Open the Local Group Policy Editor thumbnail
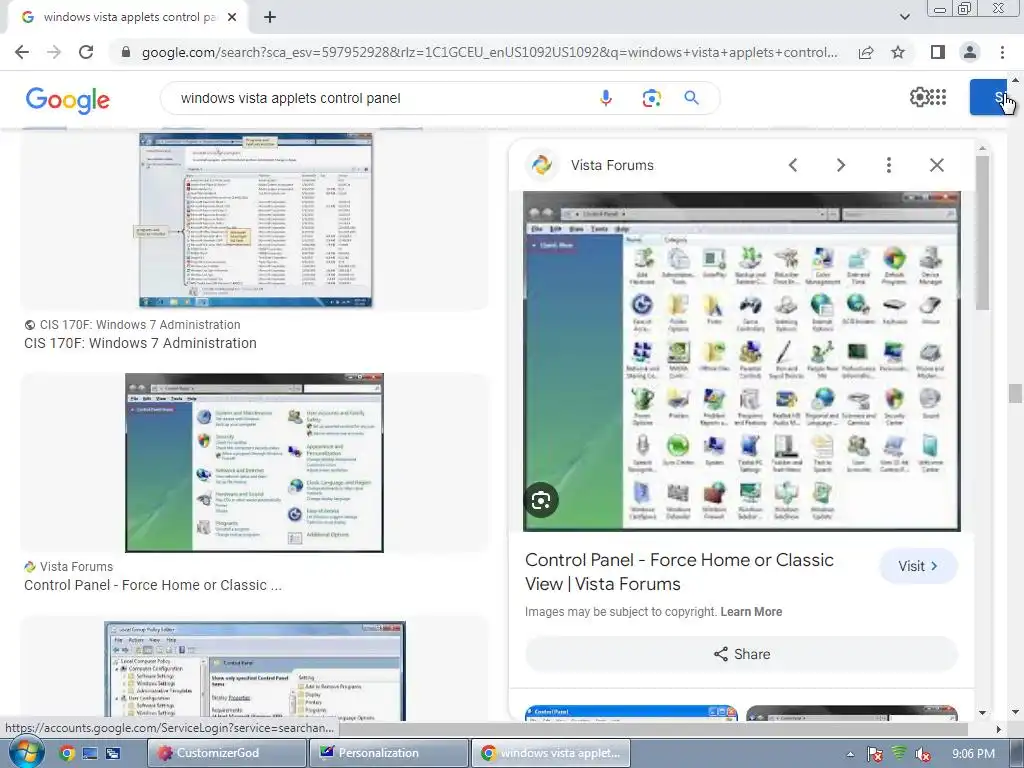 pyautogui.click(x=255, y=671)
